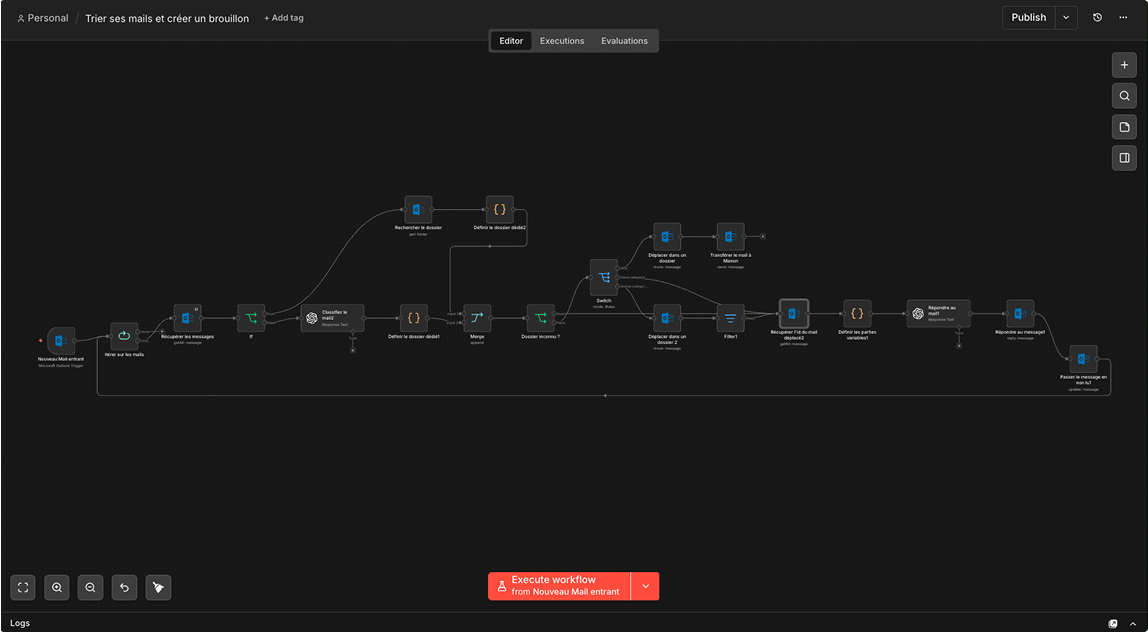
Task: Expand the Logs panel with the chevron
Action: [1133, 624]
